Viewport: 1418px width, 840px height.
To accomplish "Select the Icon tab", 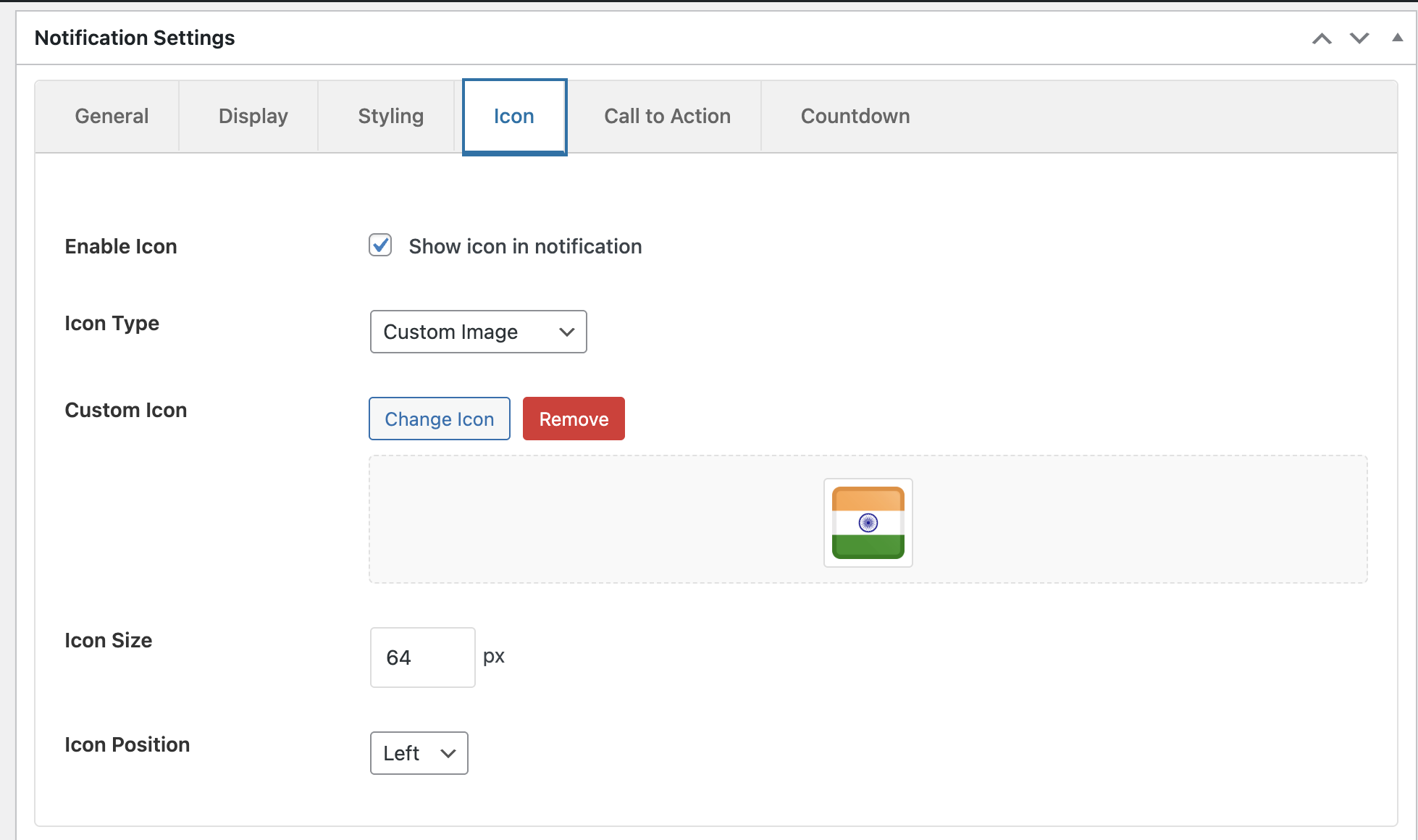I will point(514,117).
